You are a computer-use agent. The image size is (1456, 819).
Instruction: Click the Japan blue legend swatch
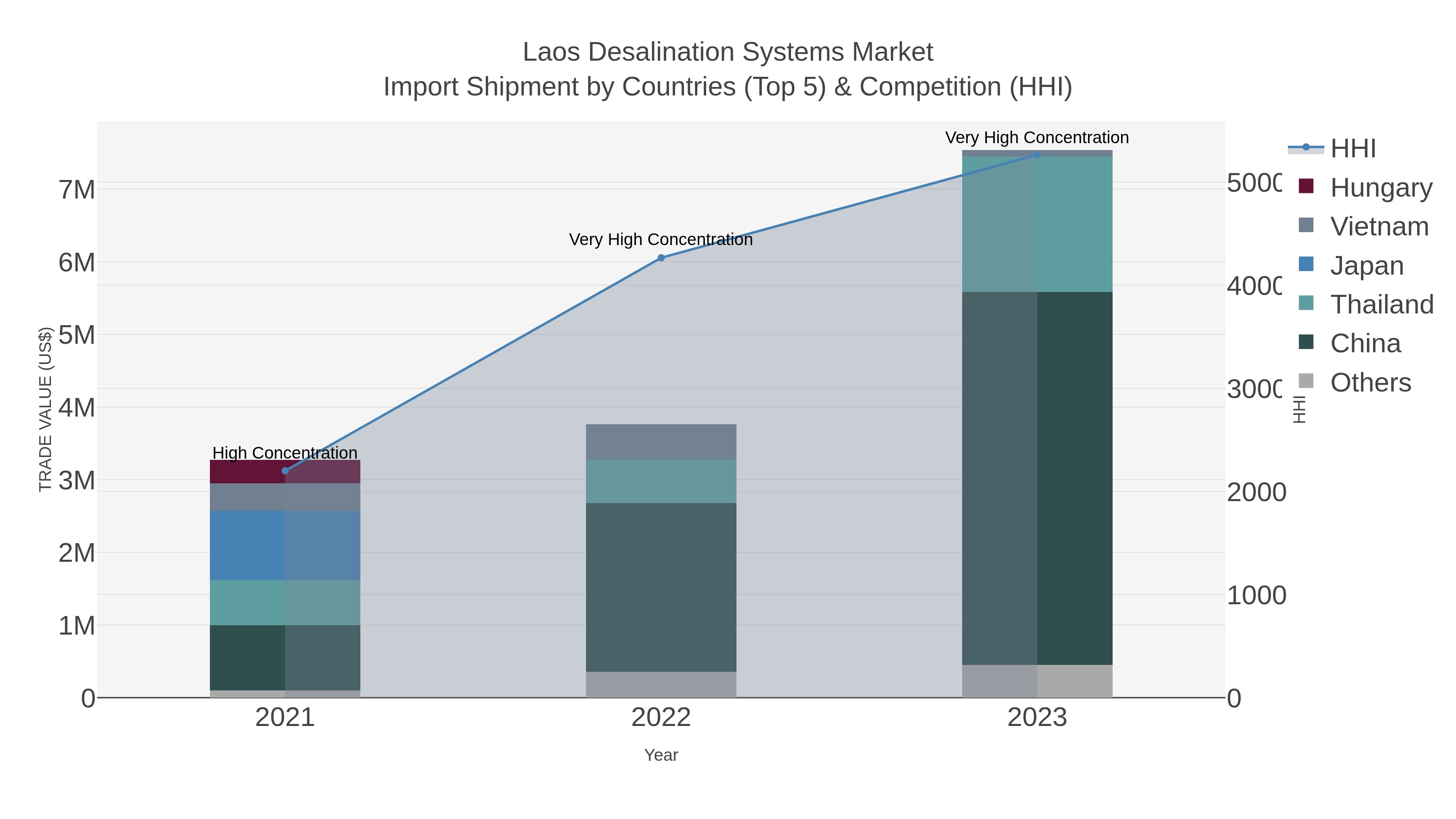pyautogui.click(x=1306, y=263)
